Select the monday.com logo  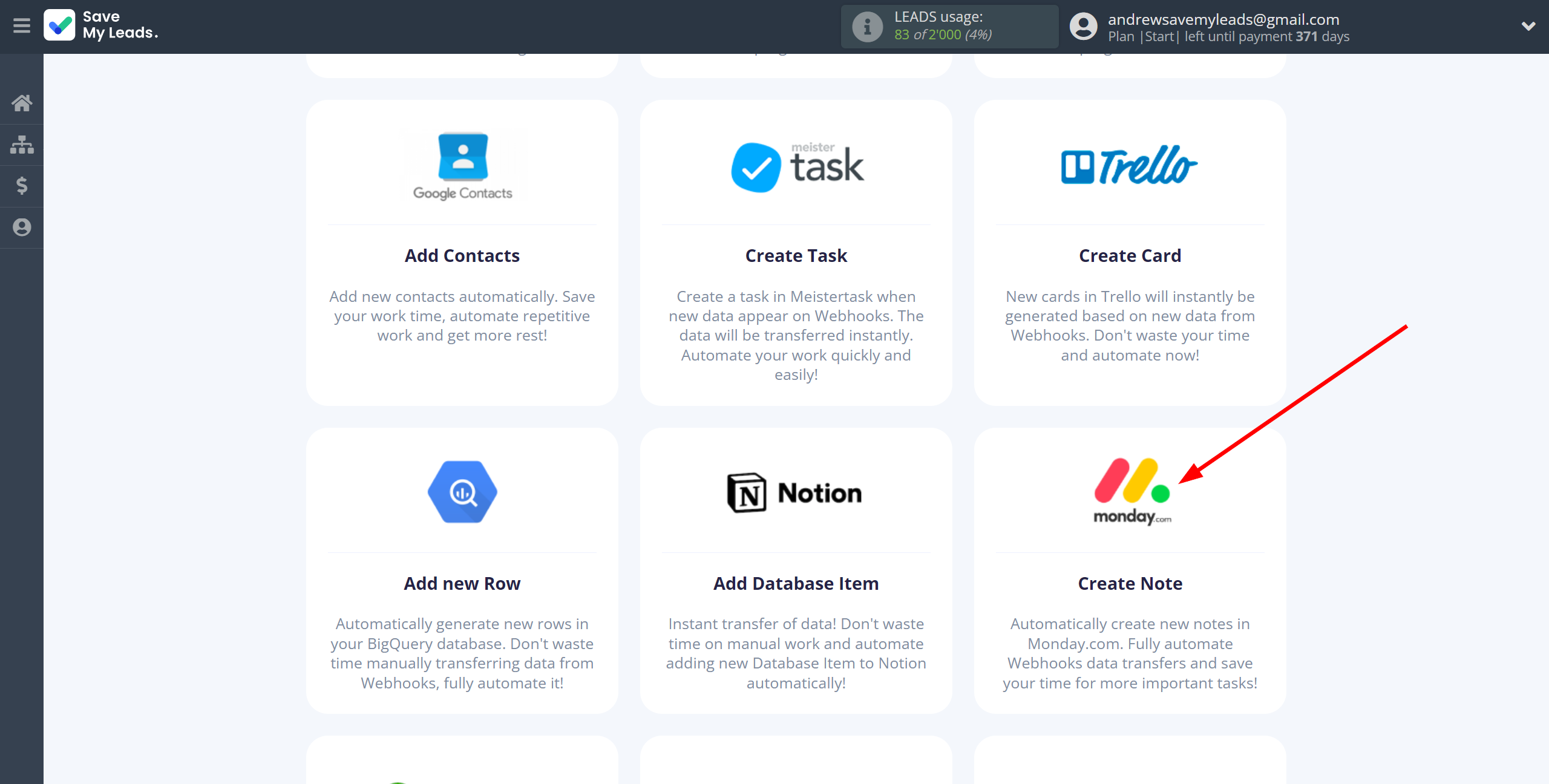[1131, 491]
